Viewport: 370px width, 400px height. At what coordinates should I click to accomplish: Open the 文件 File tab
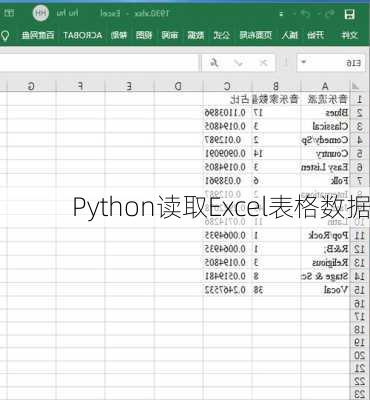(350, 35)
